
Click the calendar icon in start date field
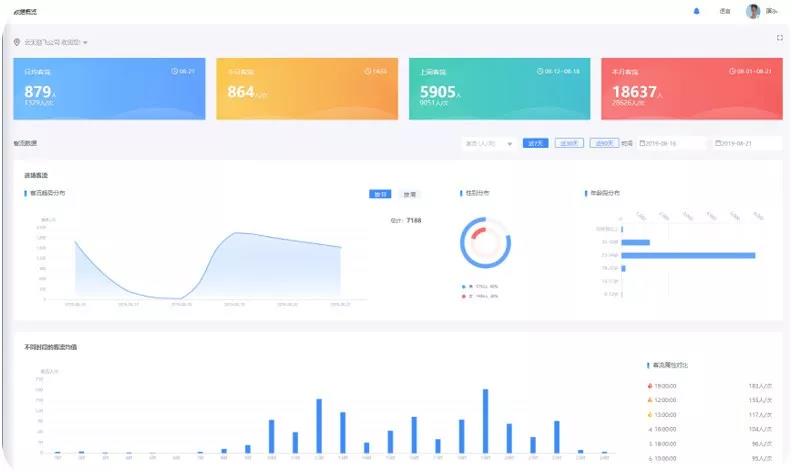pos(642,143)
